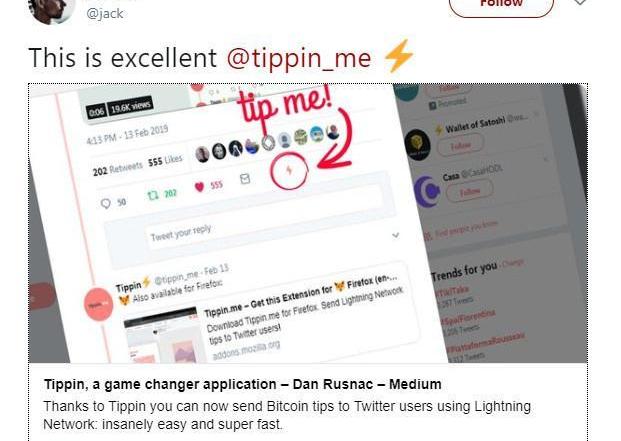The width and height of the screenshot is (621, 441).
Task: Click the red heart like icon
Action: tap(200, 186)
